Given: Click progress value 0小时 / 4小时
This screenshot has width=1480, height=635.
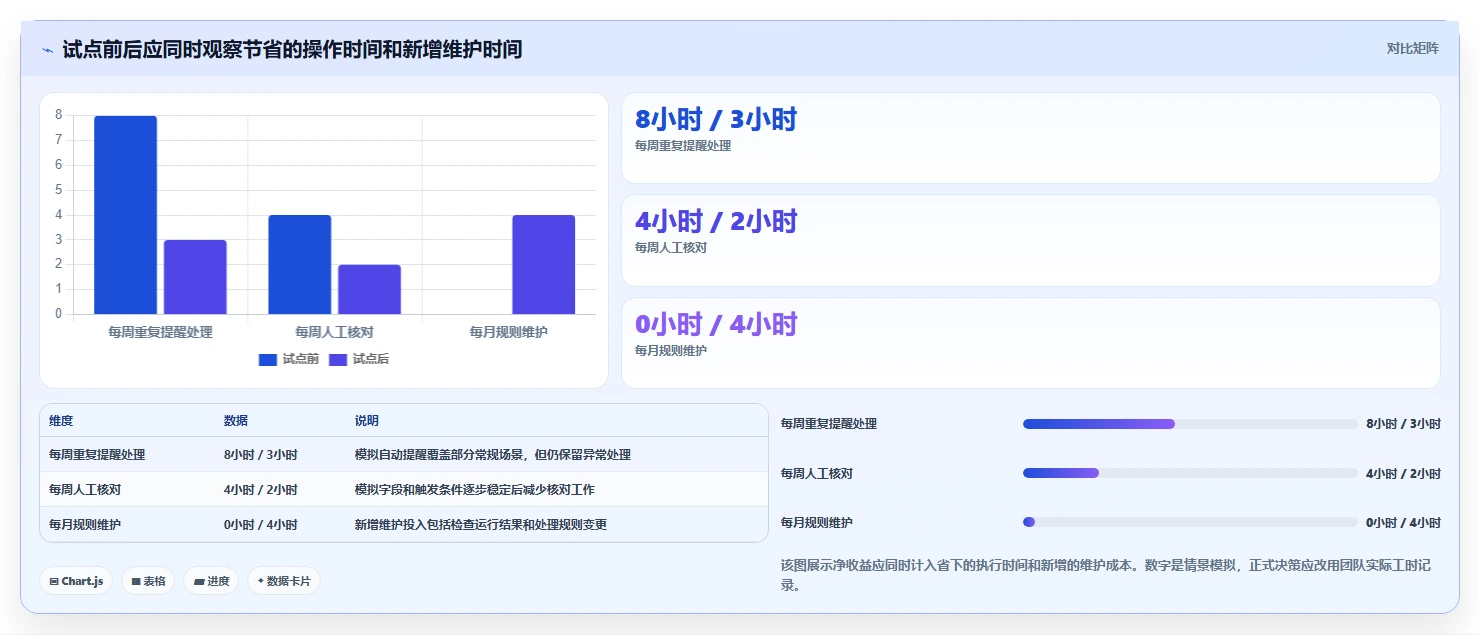Looking at the screenshot, I should 1403,522.
